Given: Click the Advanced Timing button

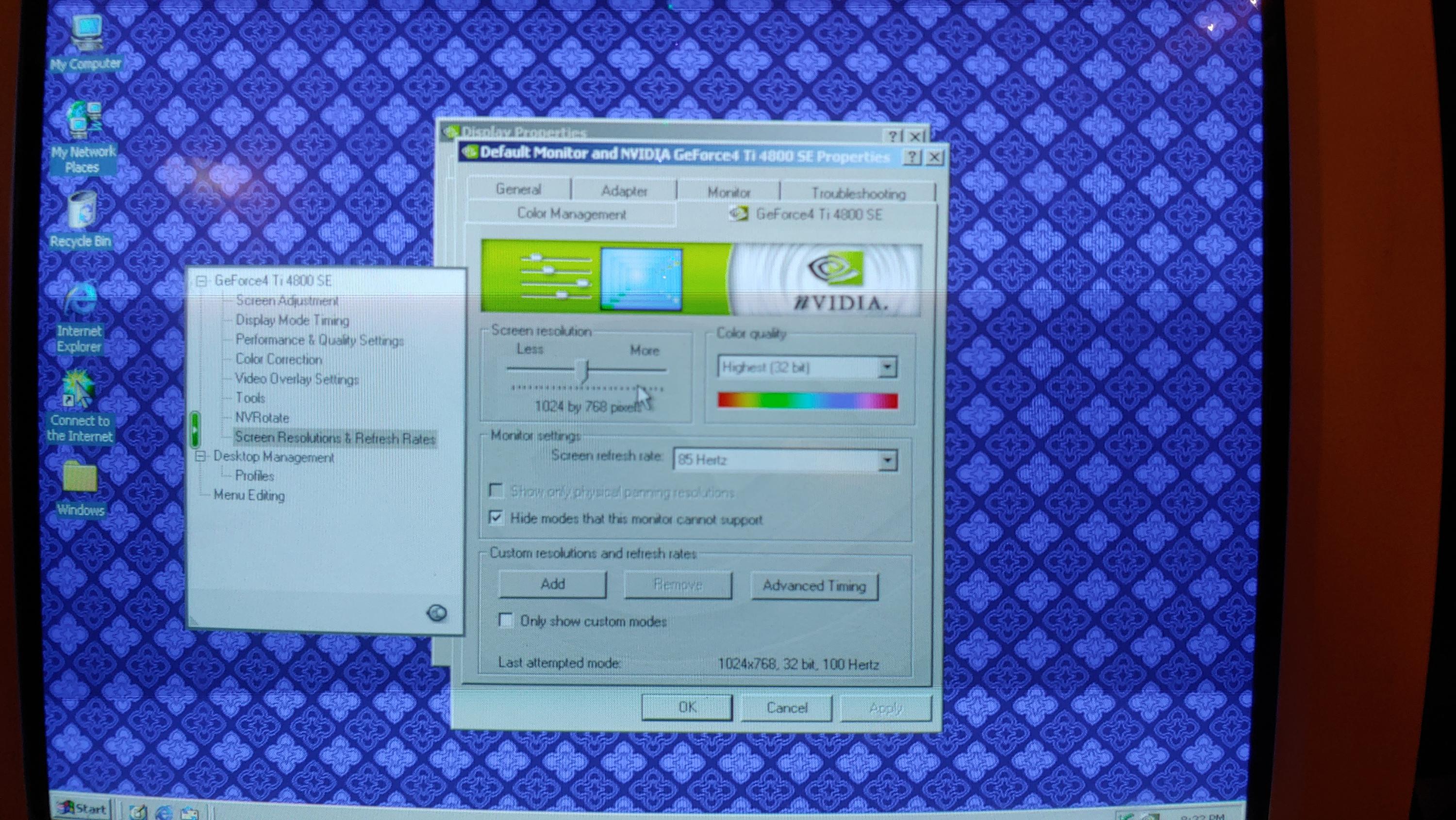Looking at the screenshot, I should pos(814,586).
